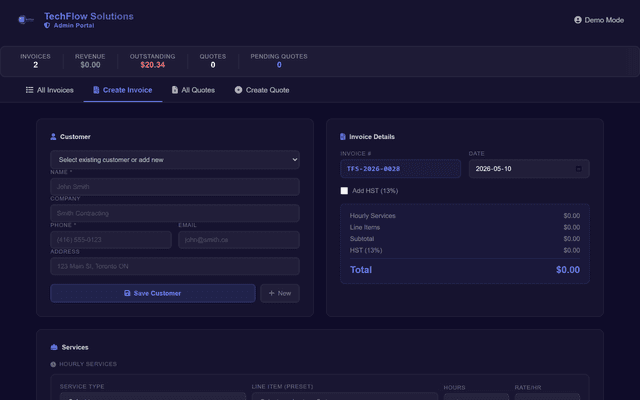Click the Total $0.00 amount
Image resolution: width=640 pixels, height=400 pixels.
568,270
